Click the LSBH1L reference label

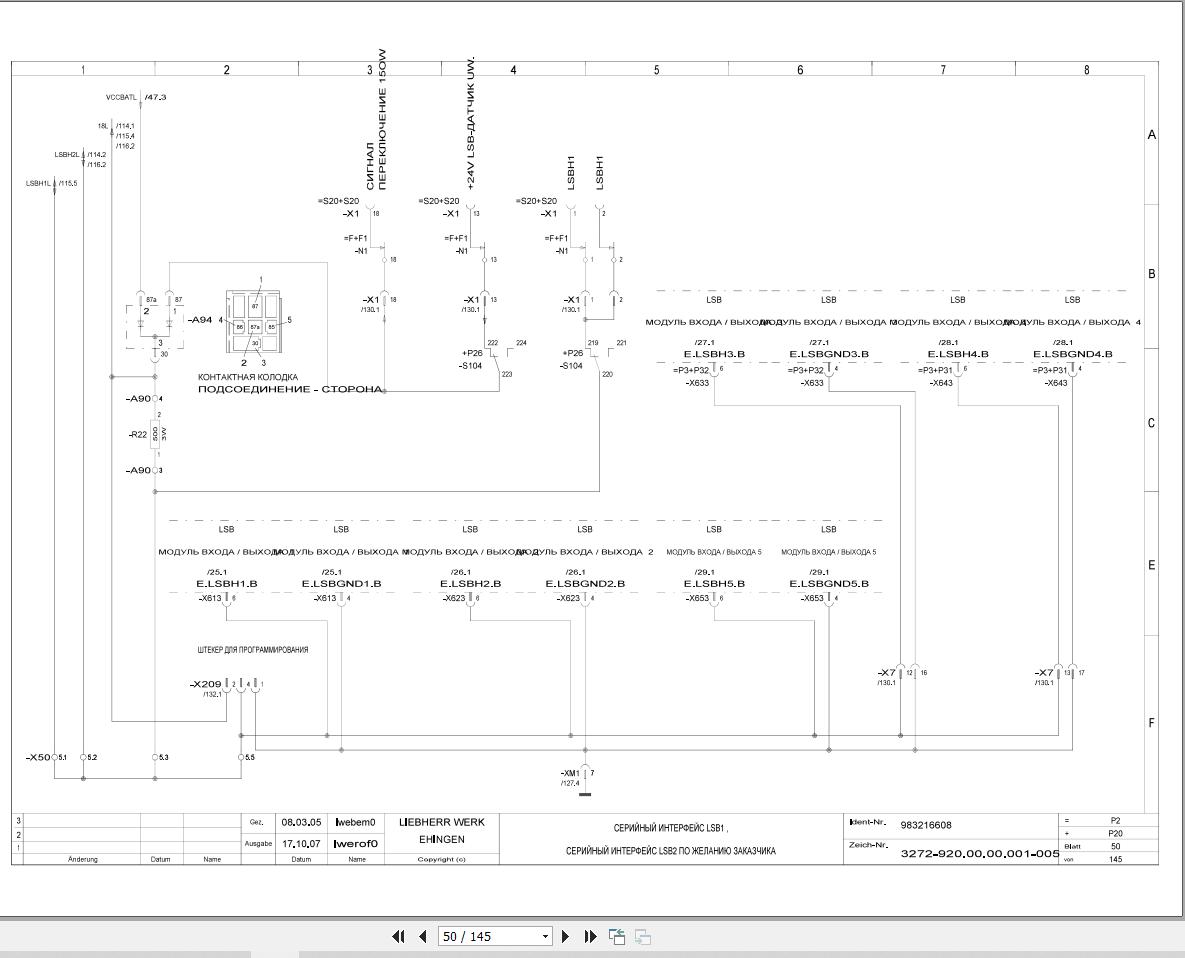click(38, 184)
